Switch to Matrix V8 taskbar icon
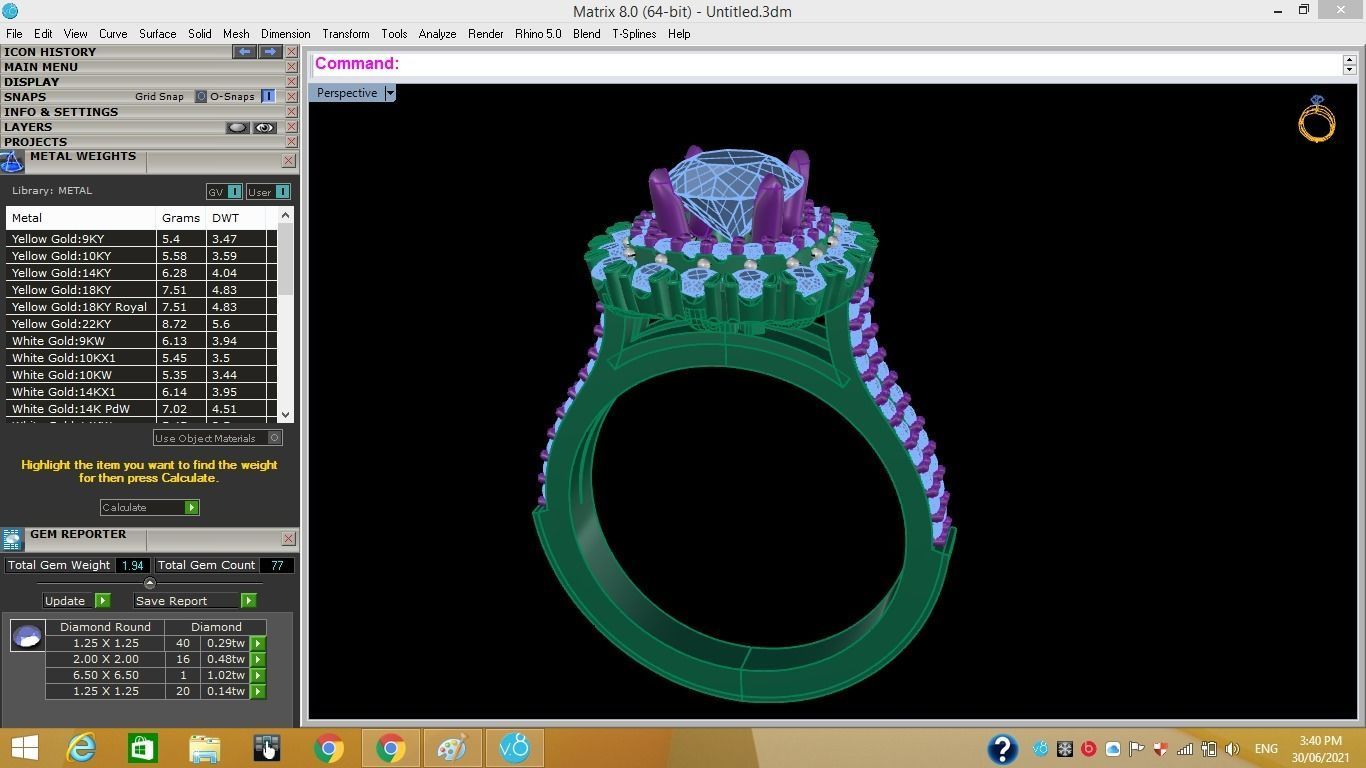Screen dimensions: 1366x768 click(x=514, y=748)
